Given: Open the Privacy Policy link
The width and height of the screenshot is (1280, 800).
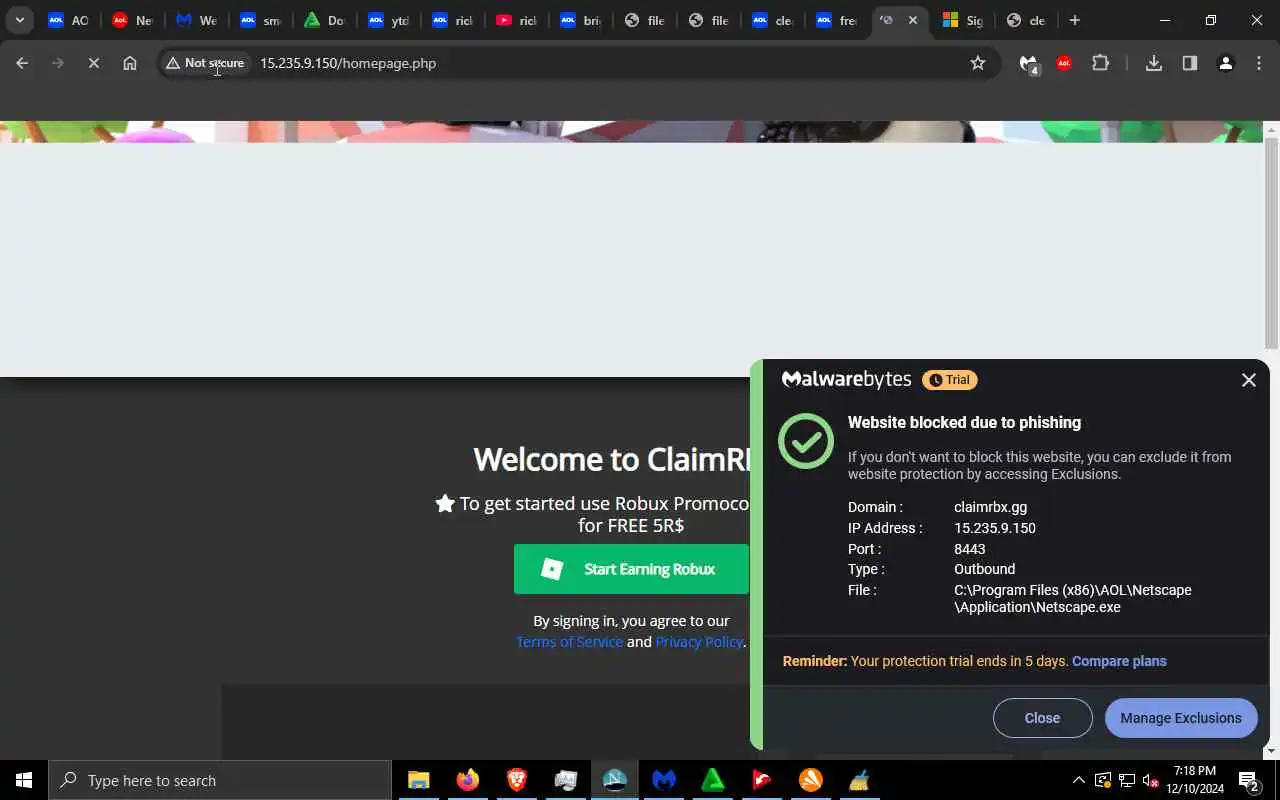Looking at the screenshot, I should pos(699,642).
